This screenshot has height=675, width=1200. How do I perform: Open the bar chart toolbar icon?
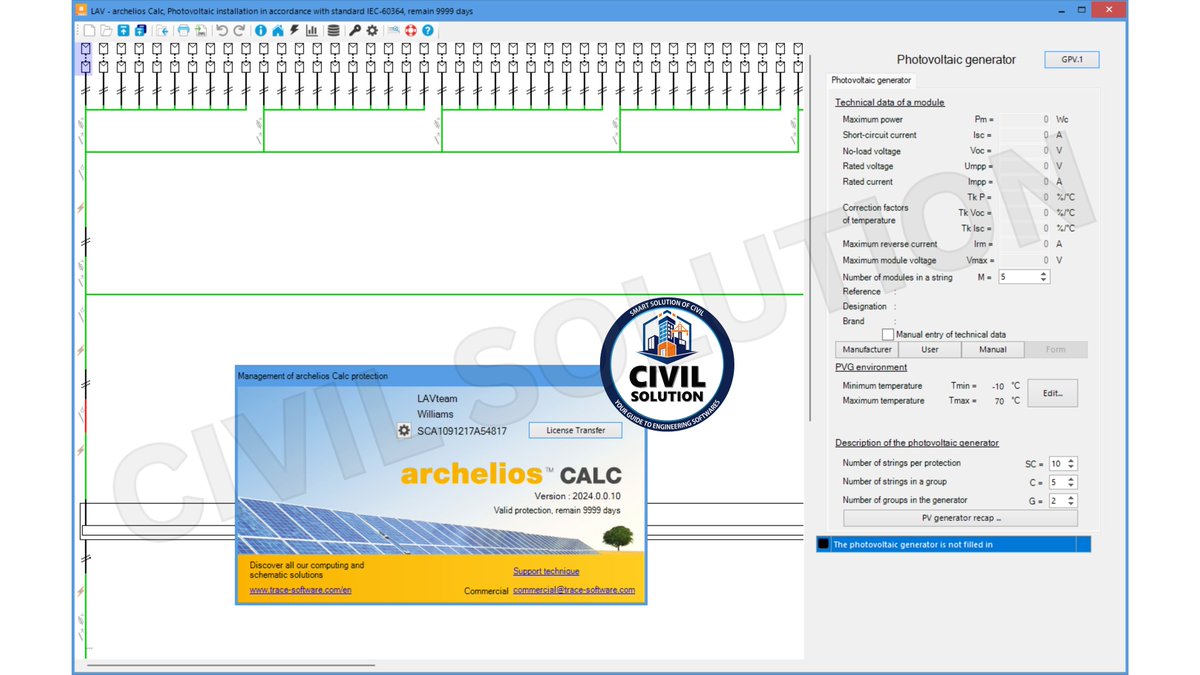pos(312,31)
